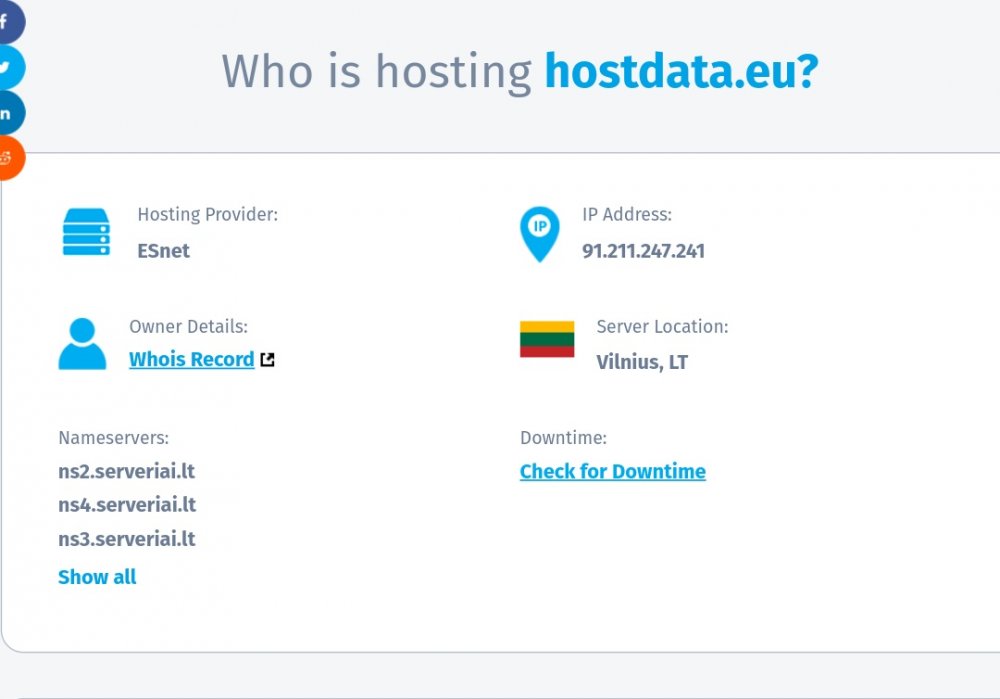This screenshot has height=699, width=1000.
Task: Click the owner details person icon
Action: 82,345
